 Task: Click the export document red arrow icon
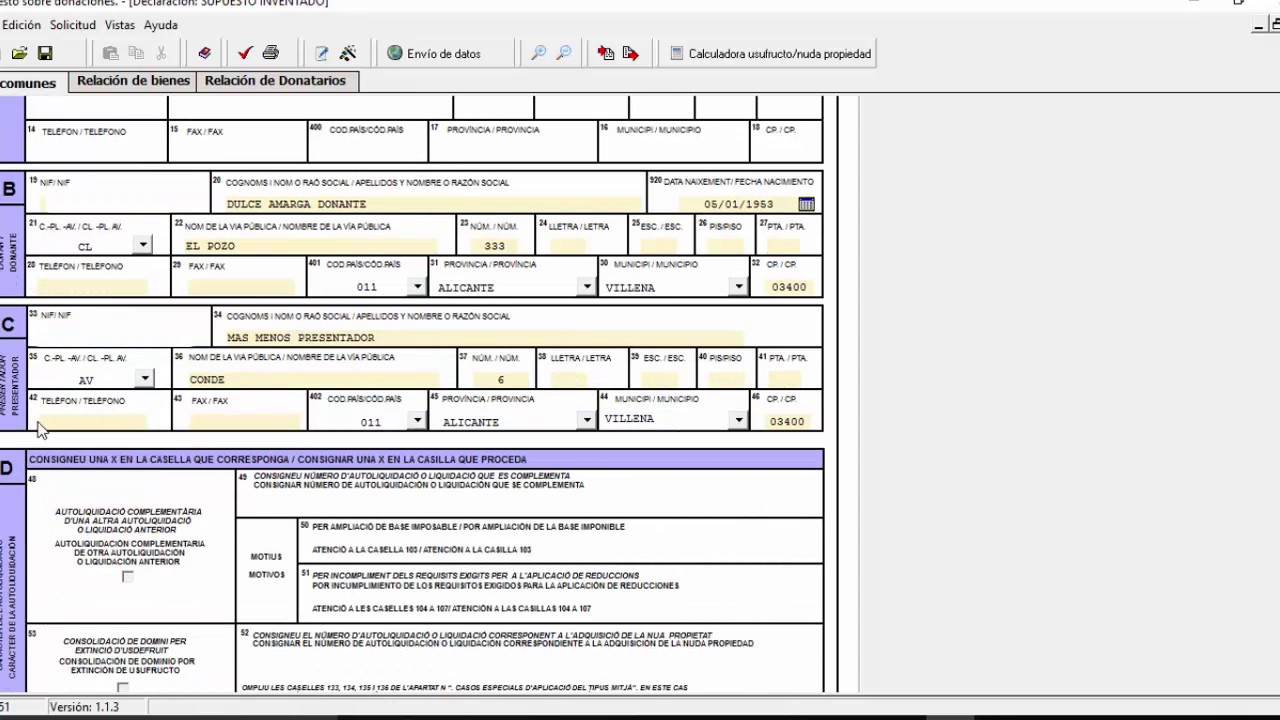(630, 54)
